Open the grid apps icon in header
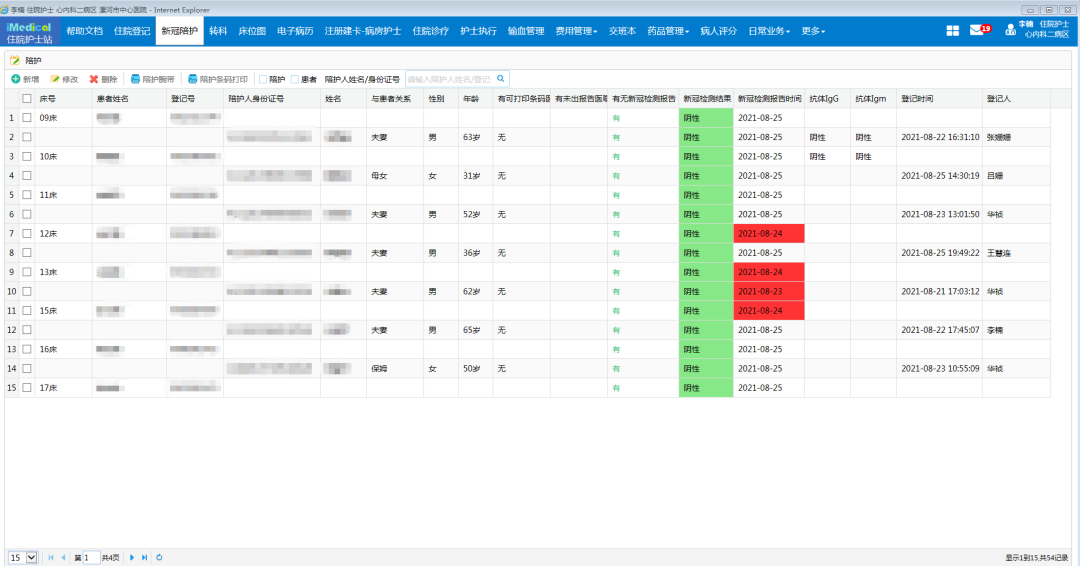The image size is (1080, 566). tap(953, 31)
